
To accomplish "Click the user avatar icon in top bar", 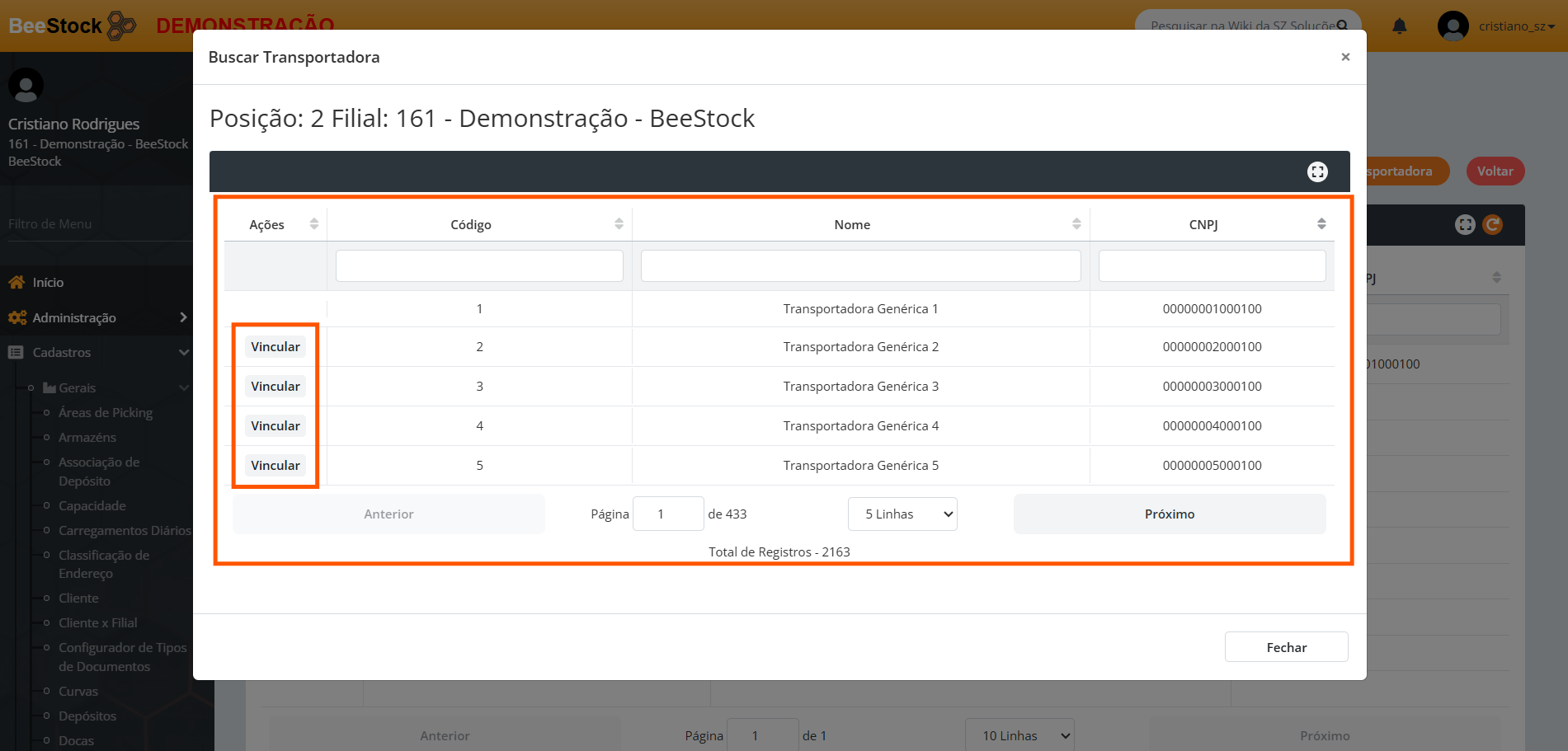I will click(1453, 26).
